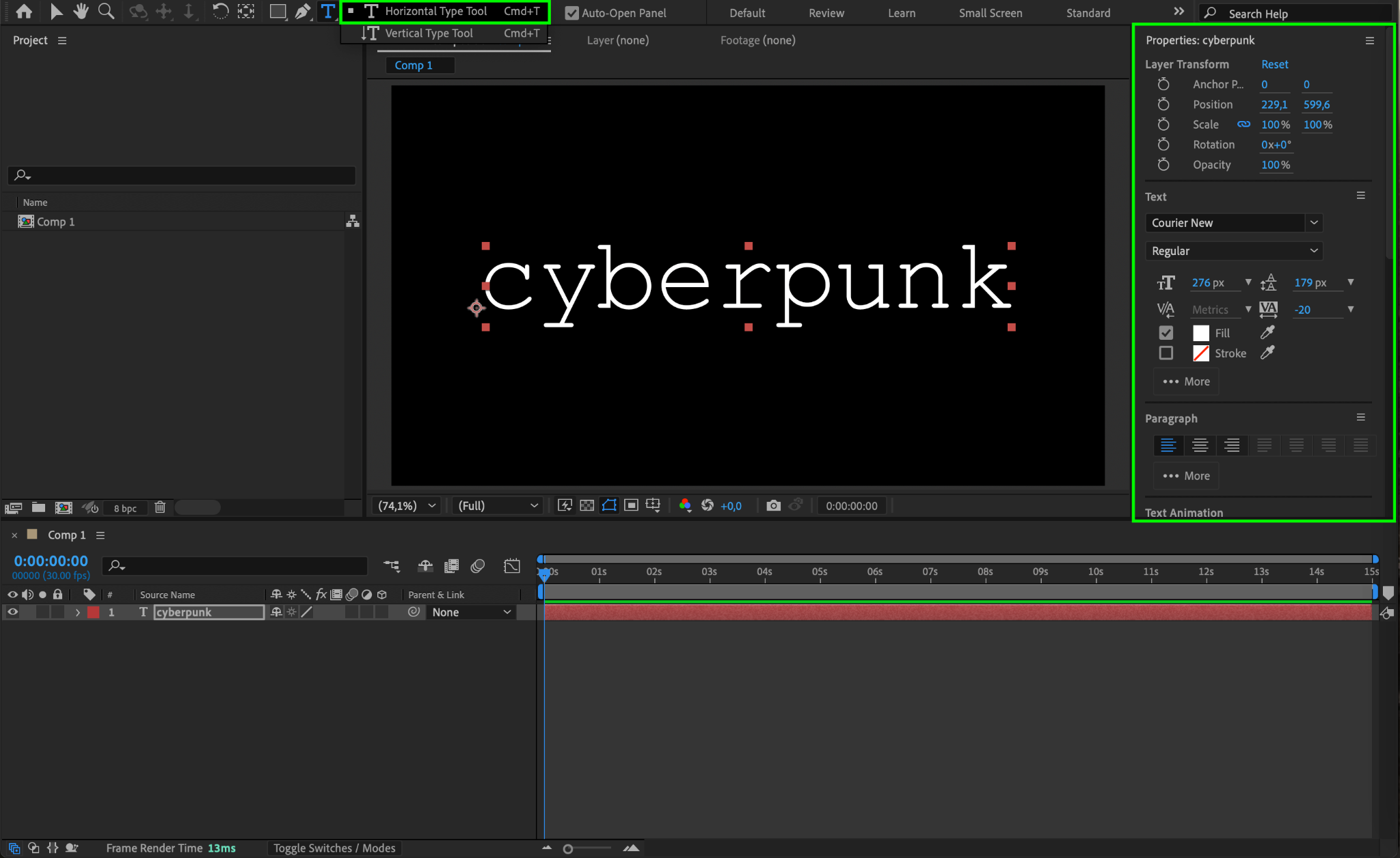The width and height of the screenshot is (1400, 858).
Task: Click Toggle Switches / Modes button
Action: (x=334, y=848)
